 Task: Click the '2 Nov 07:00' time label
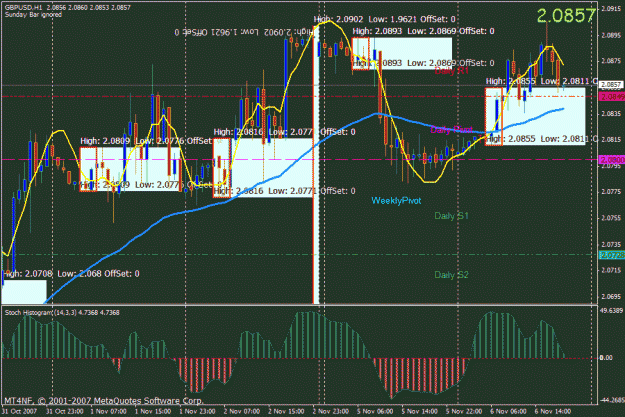[x=242, y=411]
